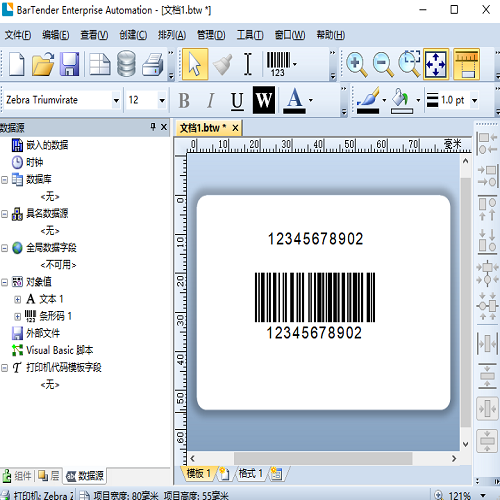The width and height of the screenshot is (500, 500).
Task: Select 外部文件 in the tree
Action: [x=43, y=333]
